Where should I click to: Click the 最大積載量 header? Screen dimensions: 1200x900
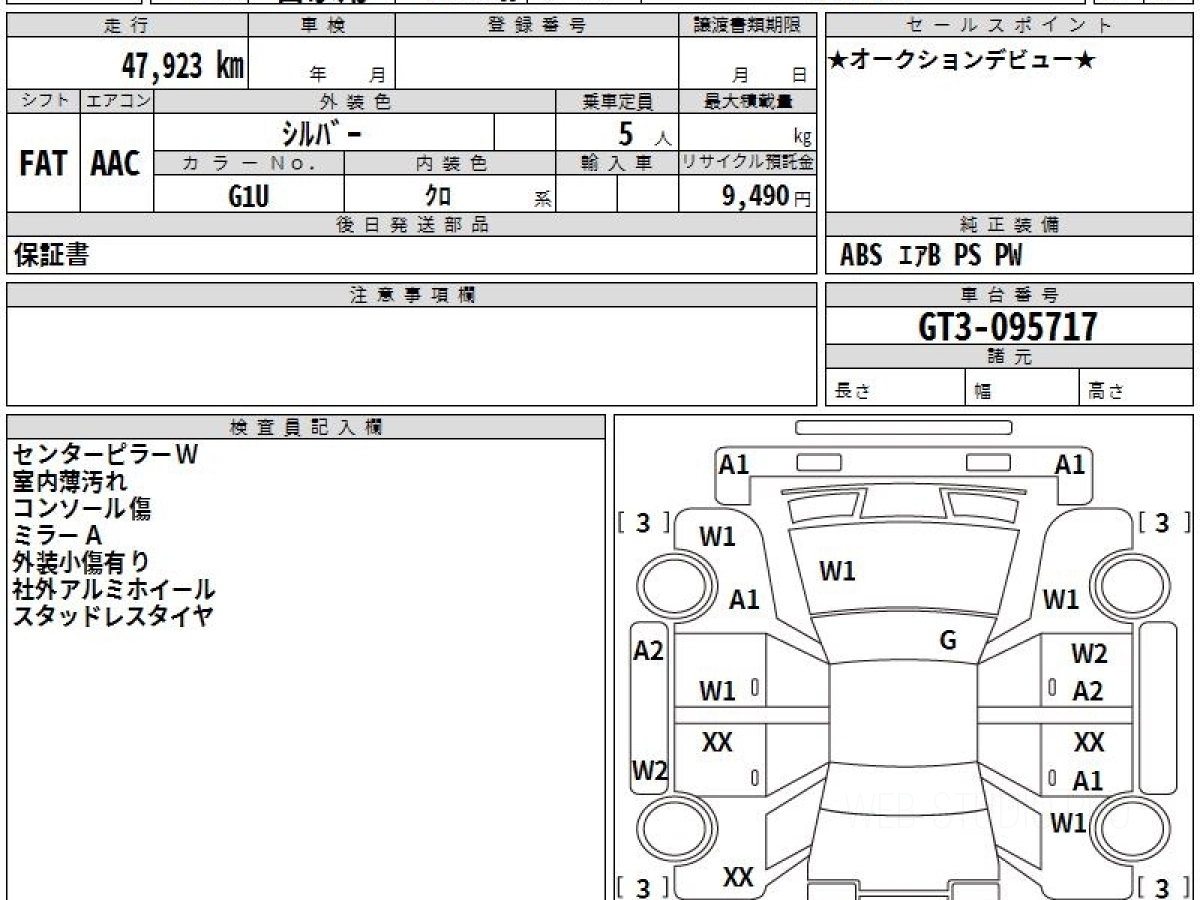[x=748, y=101]
